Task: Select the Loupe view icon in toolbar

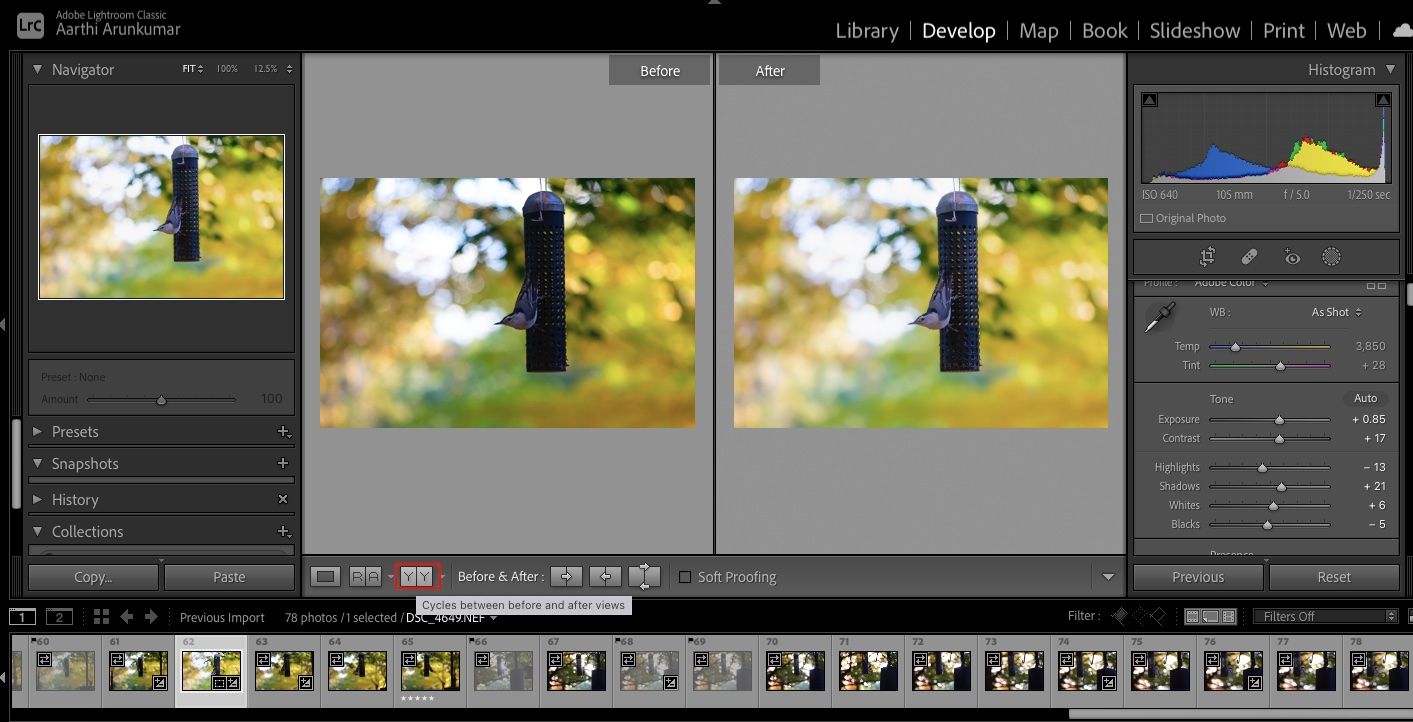Action: [325, 576]
